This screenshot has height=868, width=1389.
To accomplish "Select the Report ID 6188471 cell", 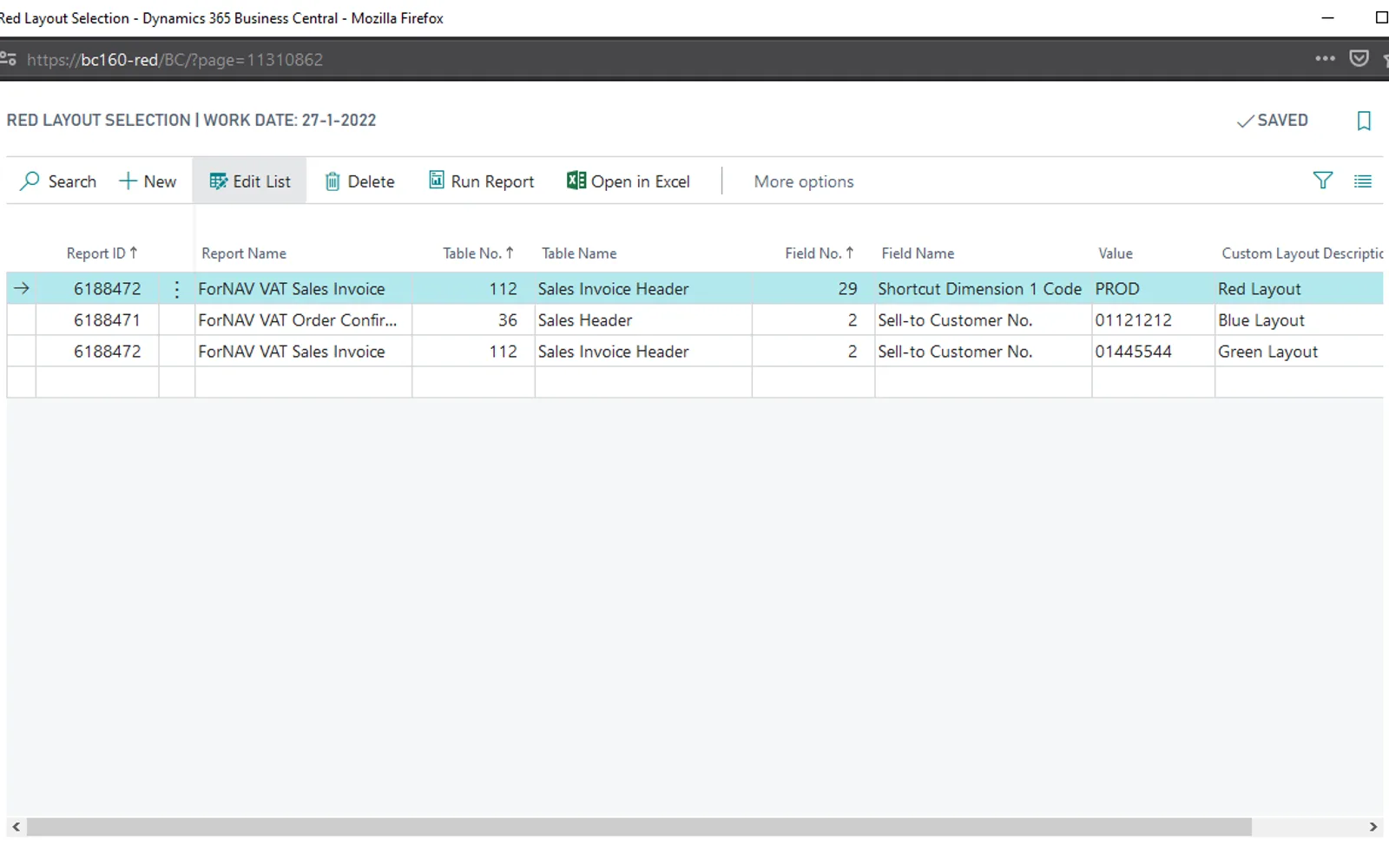I will [x=97, y=320].
